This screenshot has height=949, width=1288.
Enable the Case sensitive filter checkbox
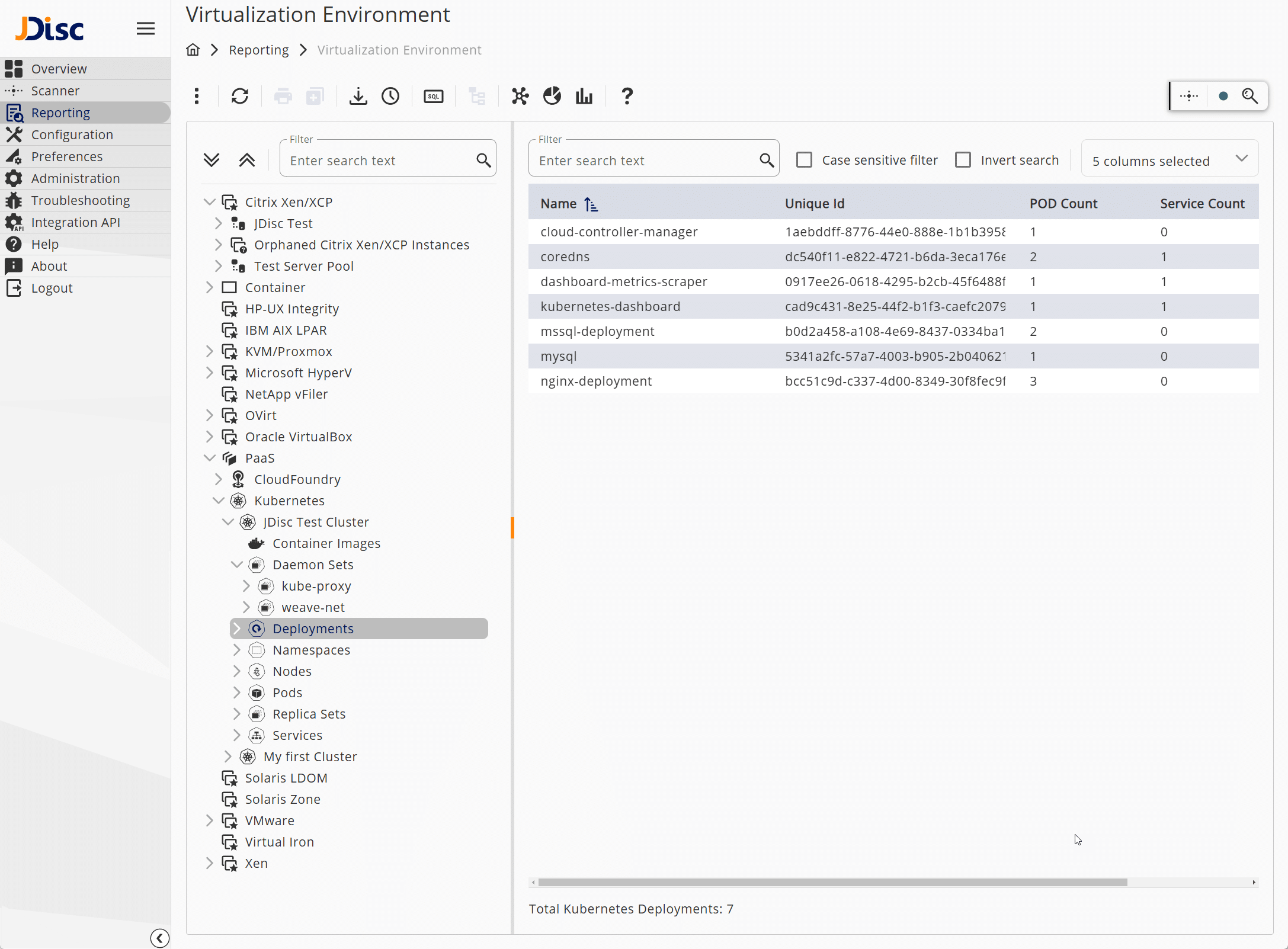point(804,159)
